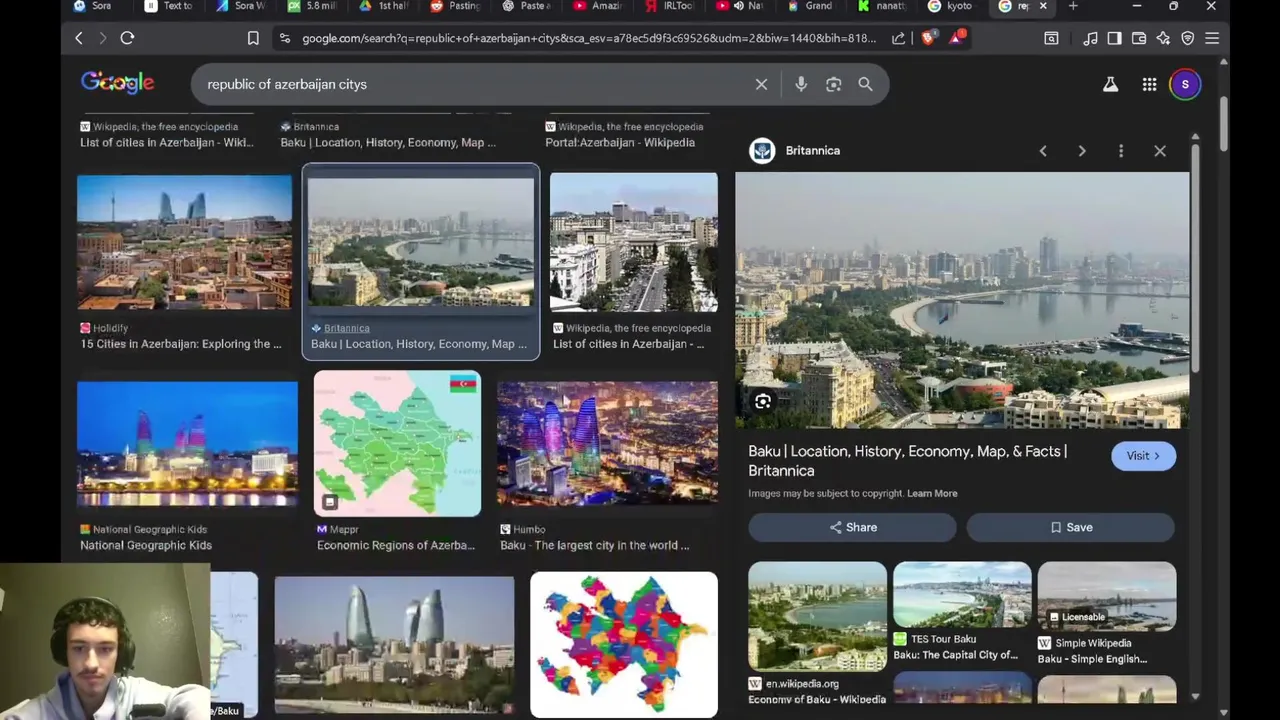This screenshot has height=720, width=1280.
Task: Open the 'Learn More' copyright link
Action: tap(932, 493)
